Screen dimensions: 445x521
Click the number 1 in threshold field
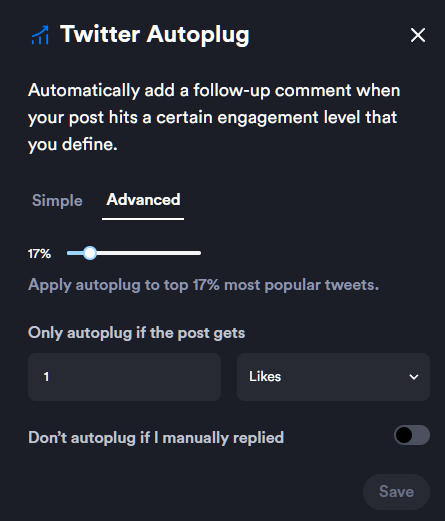click(46, 377)
